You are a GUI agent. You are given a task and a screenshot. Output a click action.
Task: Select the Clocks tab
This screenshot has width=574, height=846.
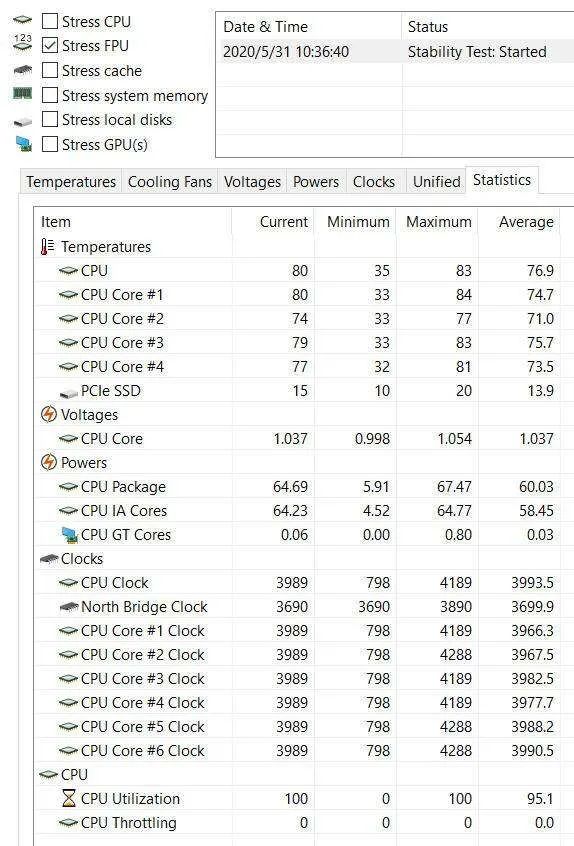(x=374, y=182)
